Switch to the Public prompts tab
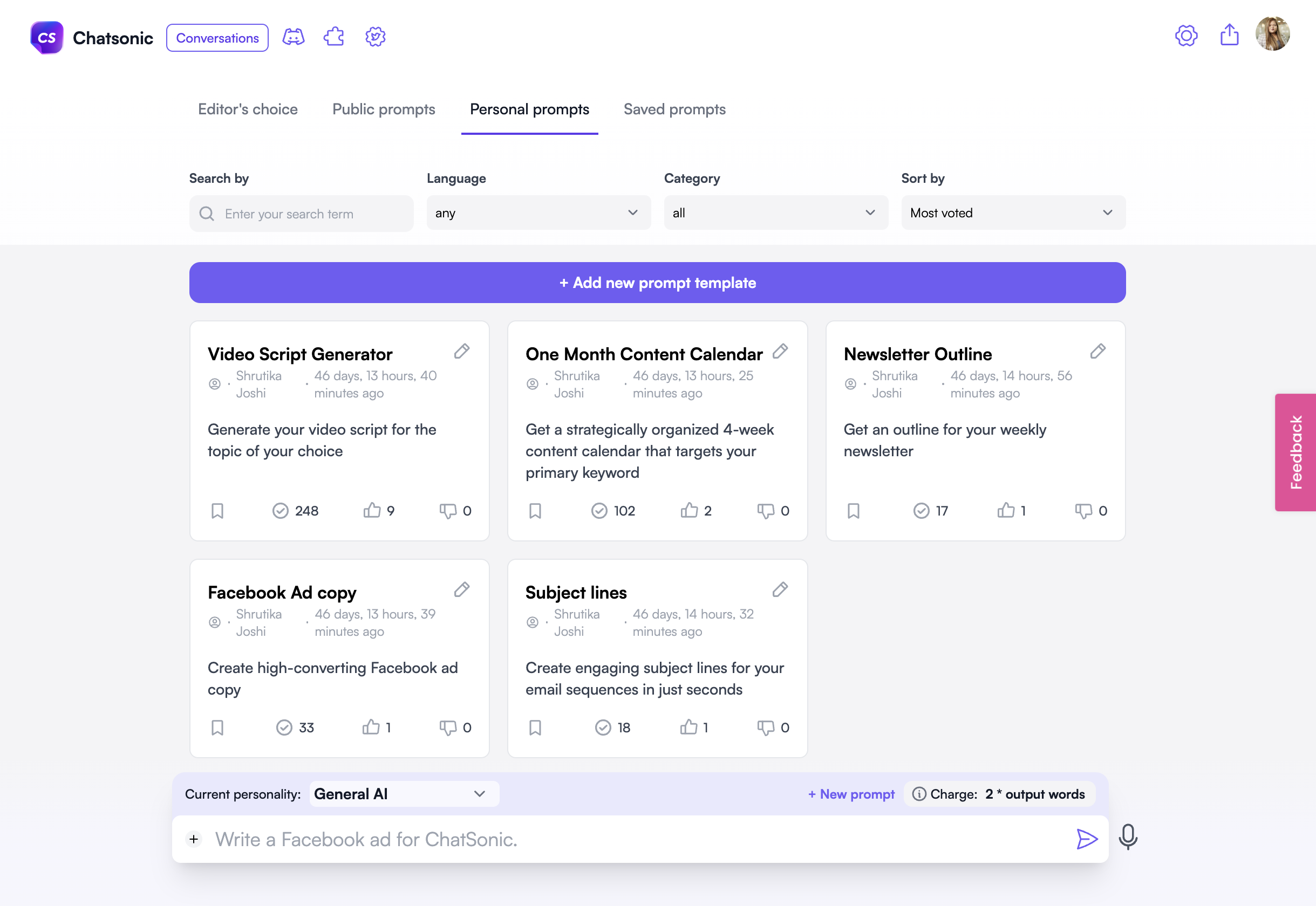The width and height of the screenshot is (1316, 906). coord(384,109)
